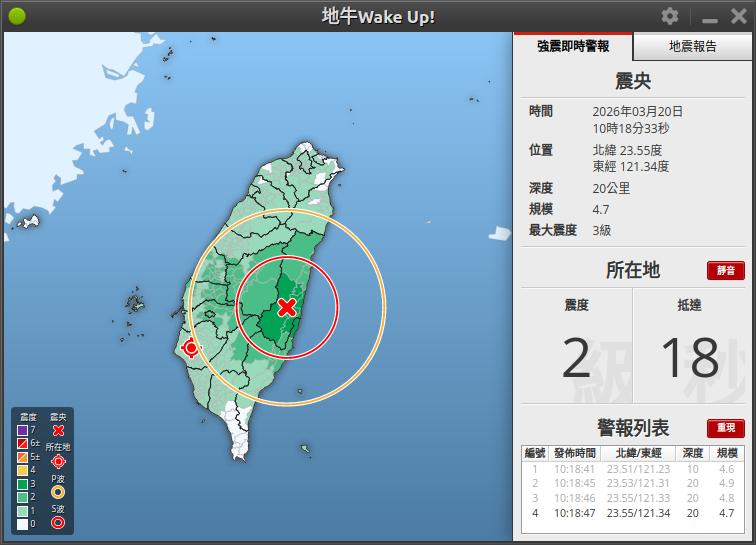Click the 北緯/東經 column header
This screenshot has height=545, width=756.
pos(638,453)
